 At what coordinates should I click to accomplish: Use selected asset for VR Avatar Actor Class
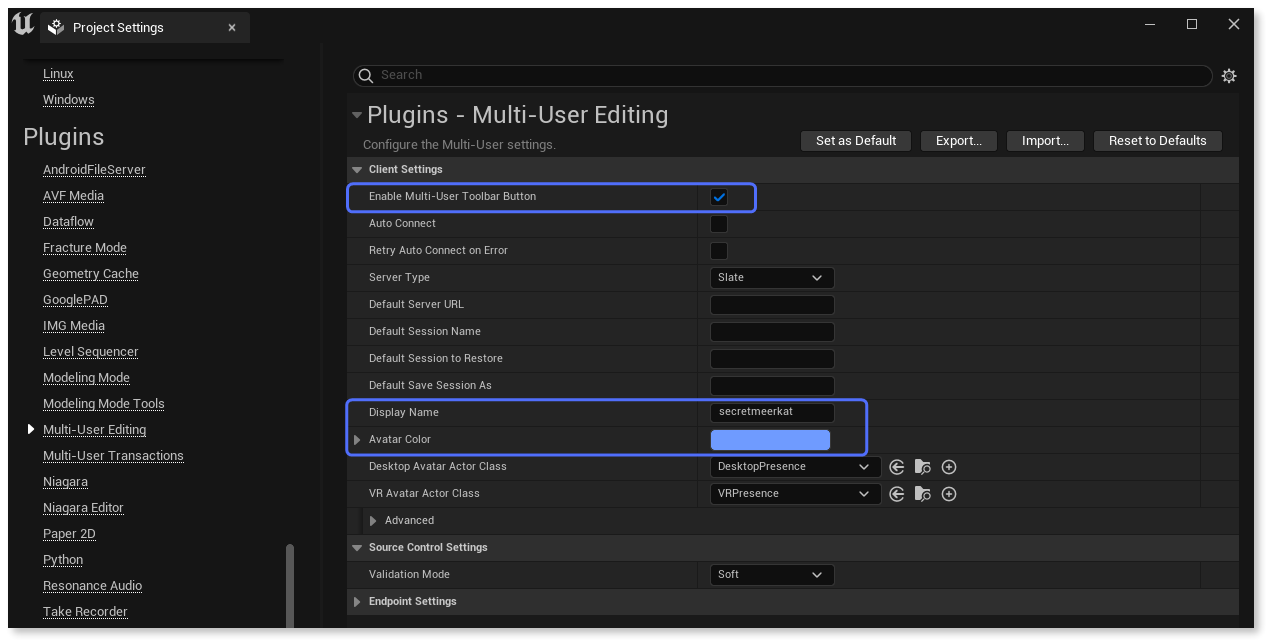tap(896, 493)
